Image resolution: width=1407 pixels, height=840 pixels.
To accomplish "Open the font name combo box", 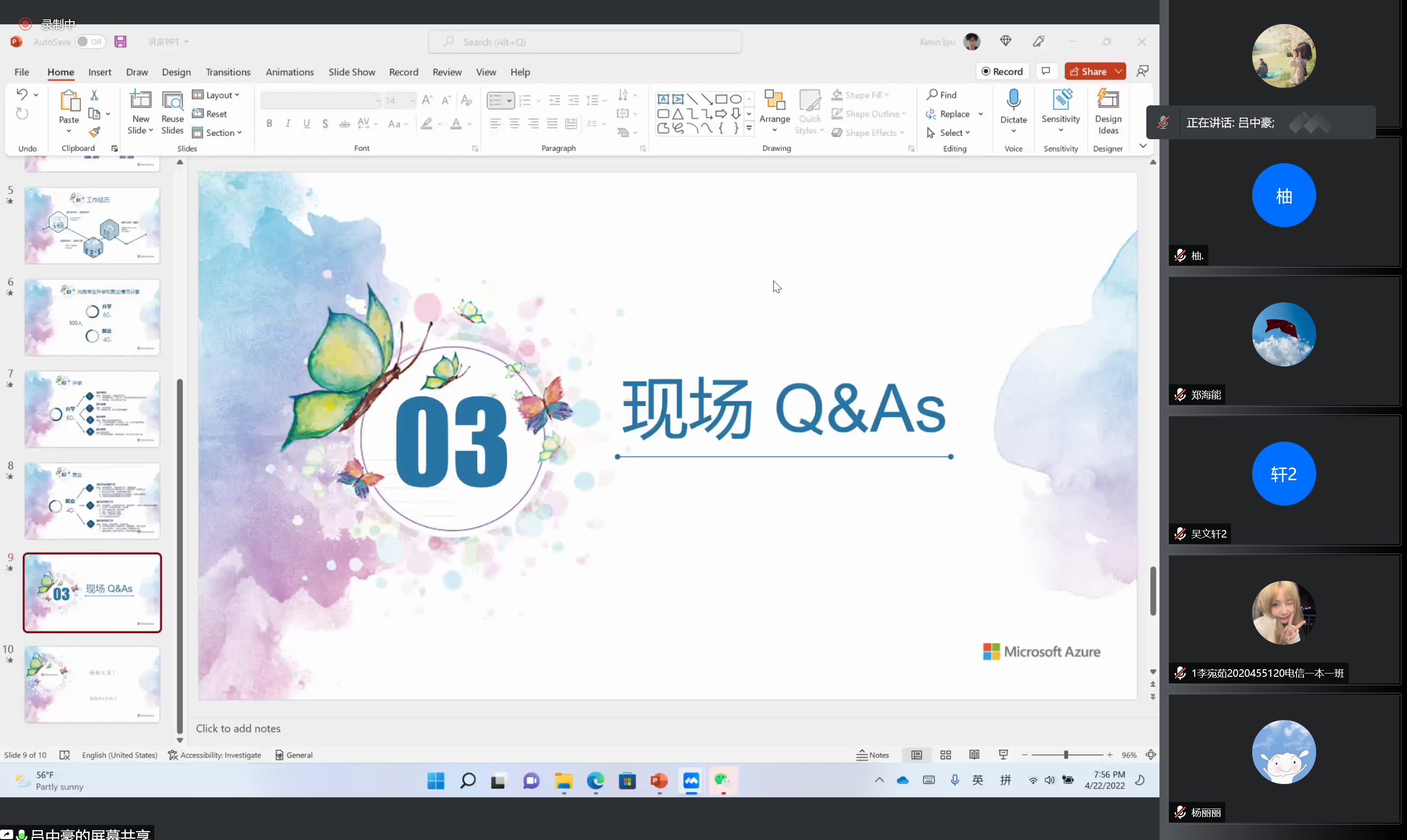I will (321, 101).
